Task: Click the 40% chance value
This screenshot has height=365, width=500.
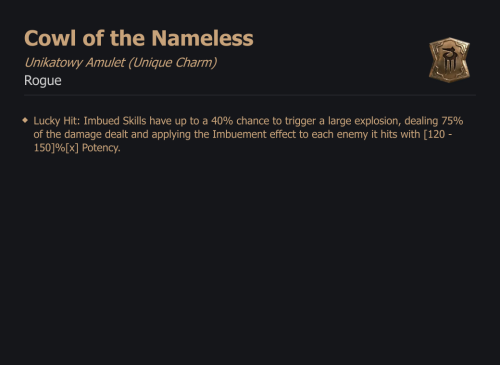Action: pos(222,121)
